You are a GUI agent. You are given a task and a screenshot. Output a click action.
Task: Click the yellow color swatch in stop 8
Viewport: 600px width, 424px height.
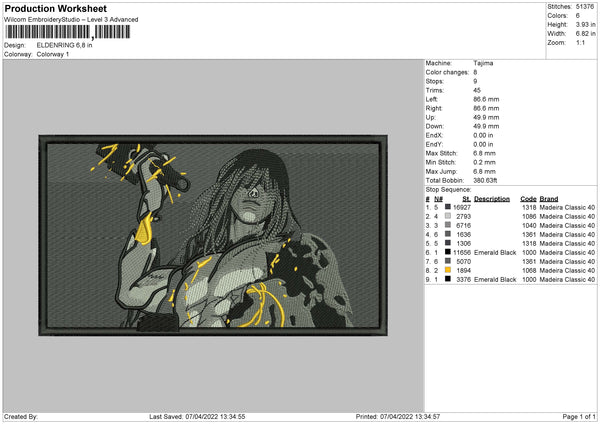point(448,270)
